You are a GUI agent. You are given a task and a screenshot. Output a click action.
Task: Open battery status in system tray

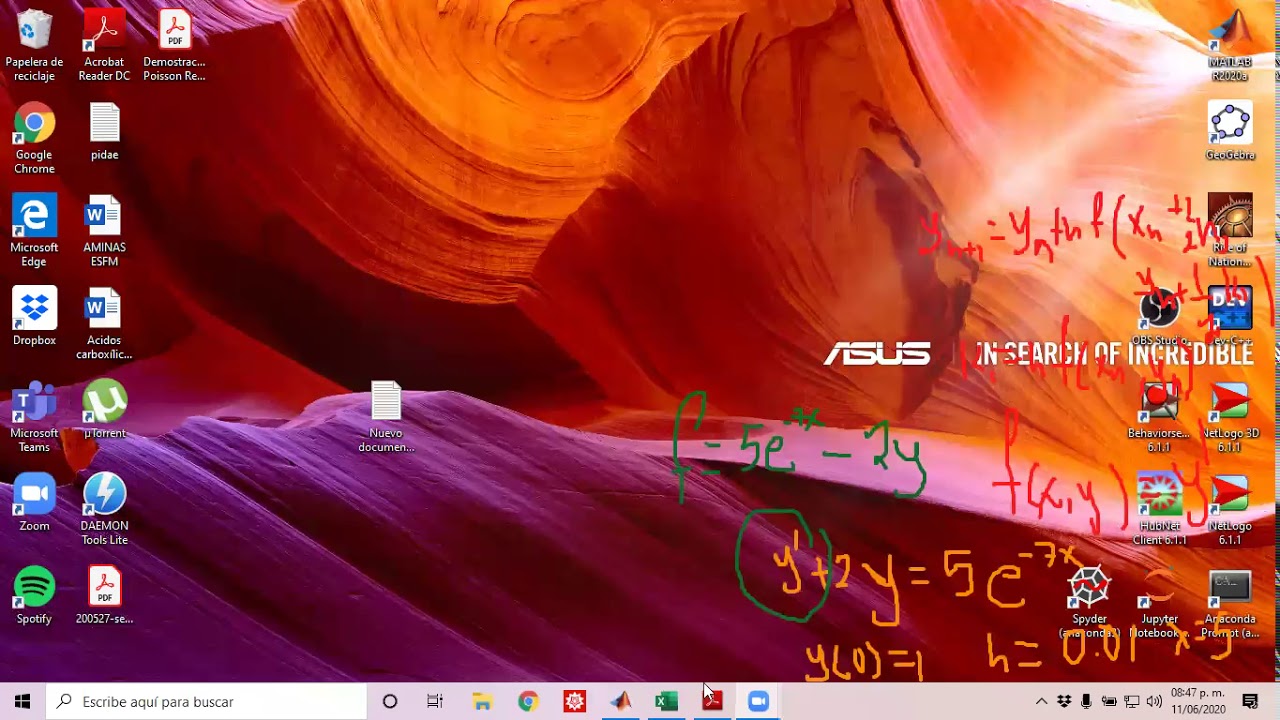point(1109,701)
